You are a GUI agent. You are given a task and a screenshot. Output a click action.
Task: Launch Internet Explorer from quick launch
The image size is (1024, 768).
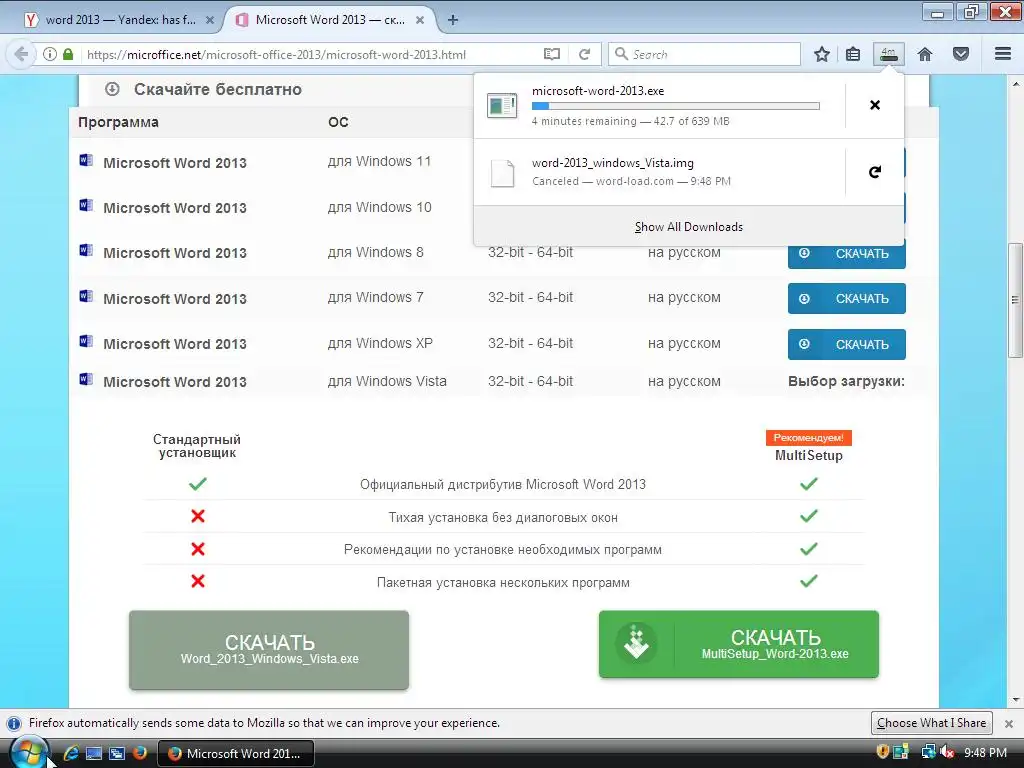coord(71,753)
